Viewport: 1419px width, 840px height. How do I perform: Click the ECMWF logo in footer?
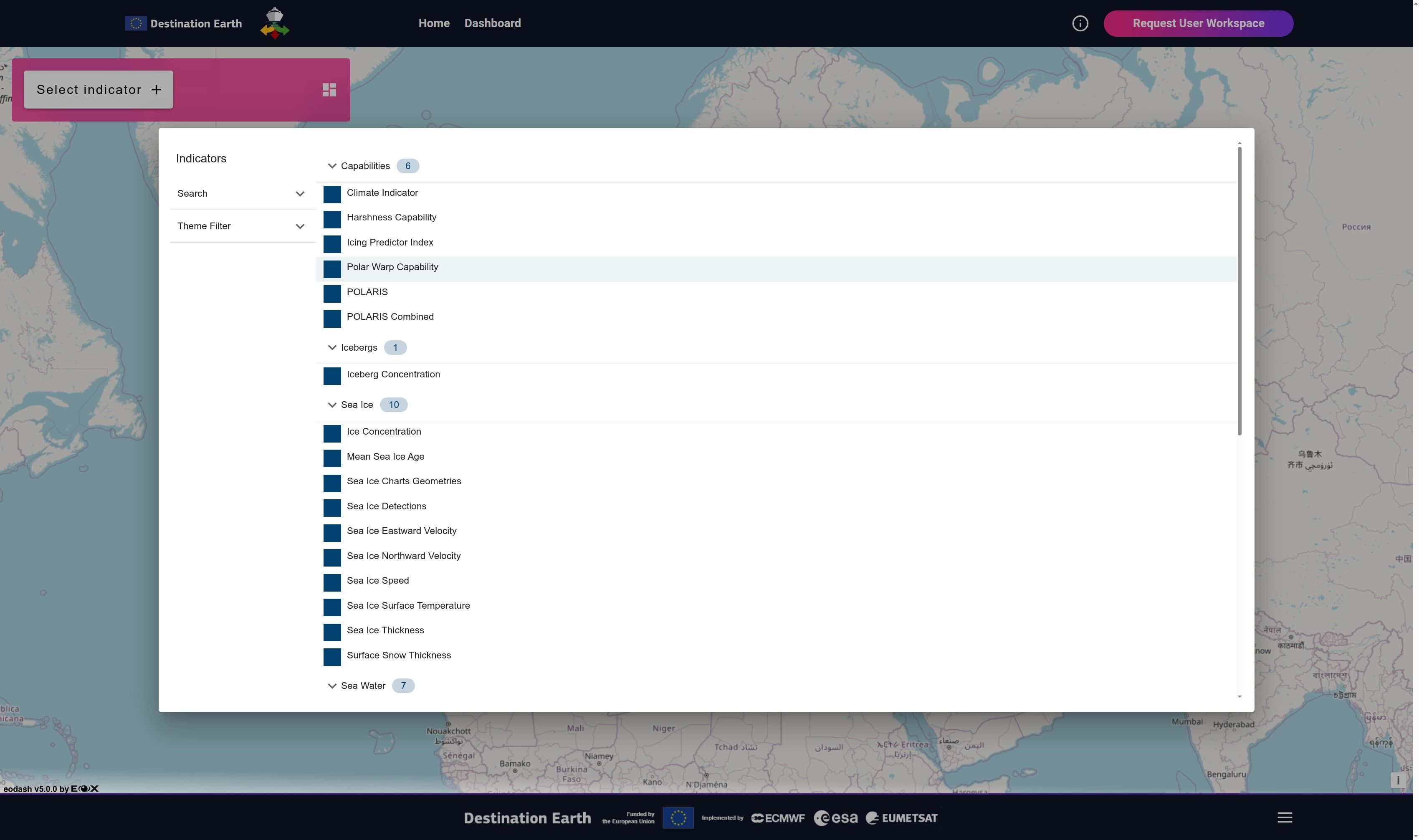pos(778,818)
